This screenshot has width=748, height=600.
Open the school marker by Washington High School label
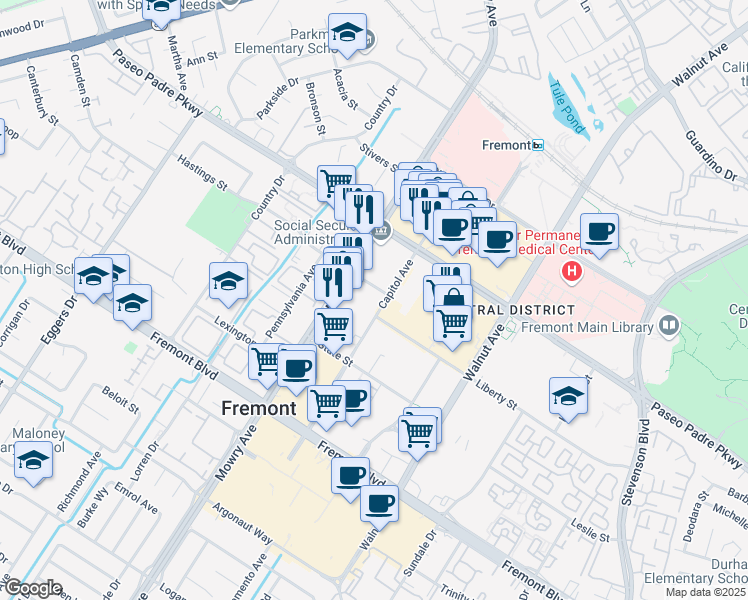[x=94, y=278]
